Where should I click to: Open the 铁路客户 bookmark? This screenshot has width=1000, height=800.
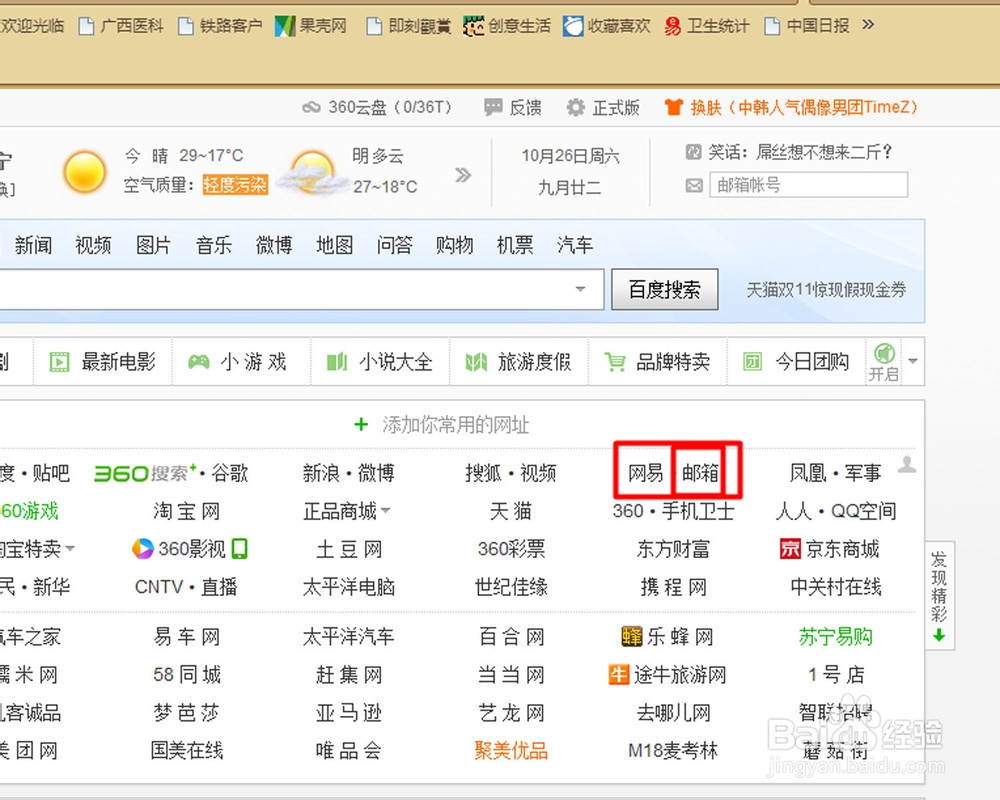click(x=221, y=26)
